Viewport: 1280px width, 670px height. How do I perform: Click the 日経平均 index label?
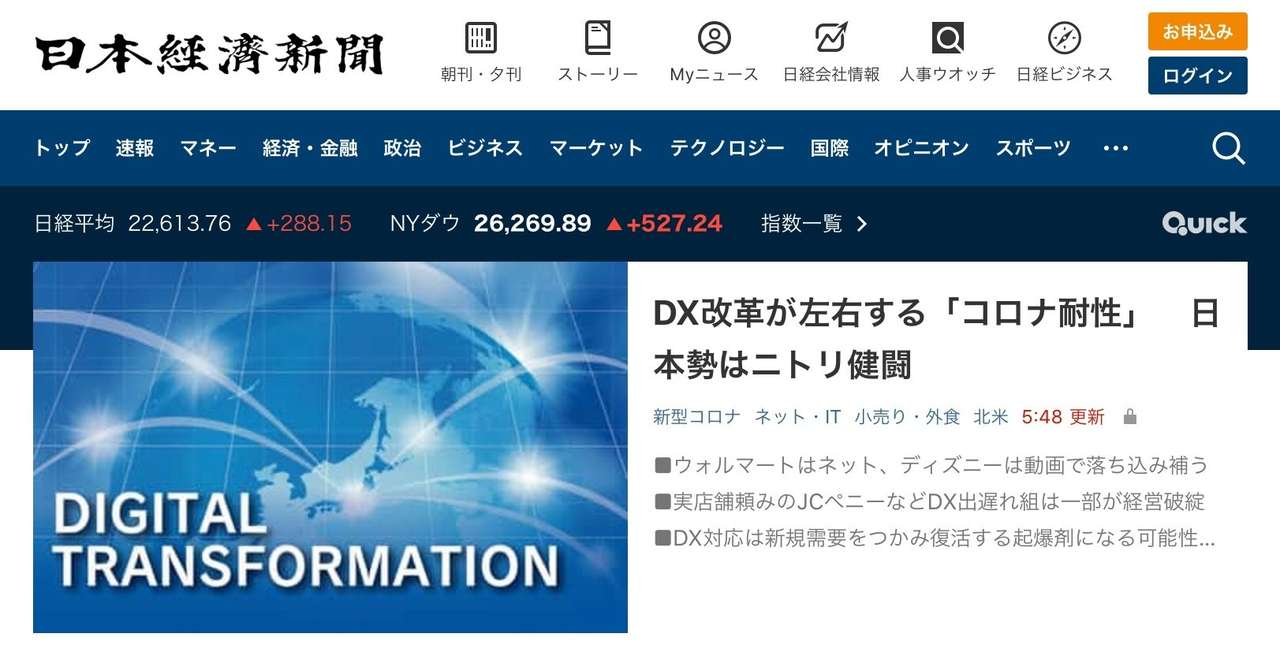75,224
